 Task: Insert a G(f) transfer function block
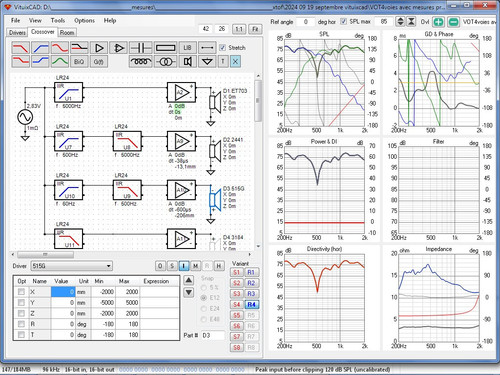tap(99, 61)
